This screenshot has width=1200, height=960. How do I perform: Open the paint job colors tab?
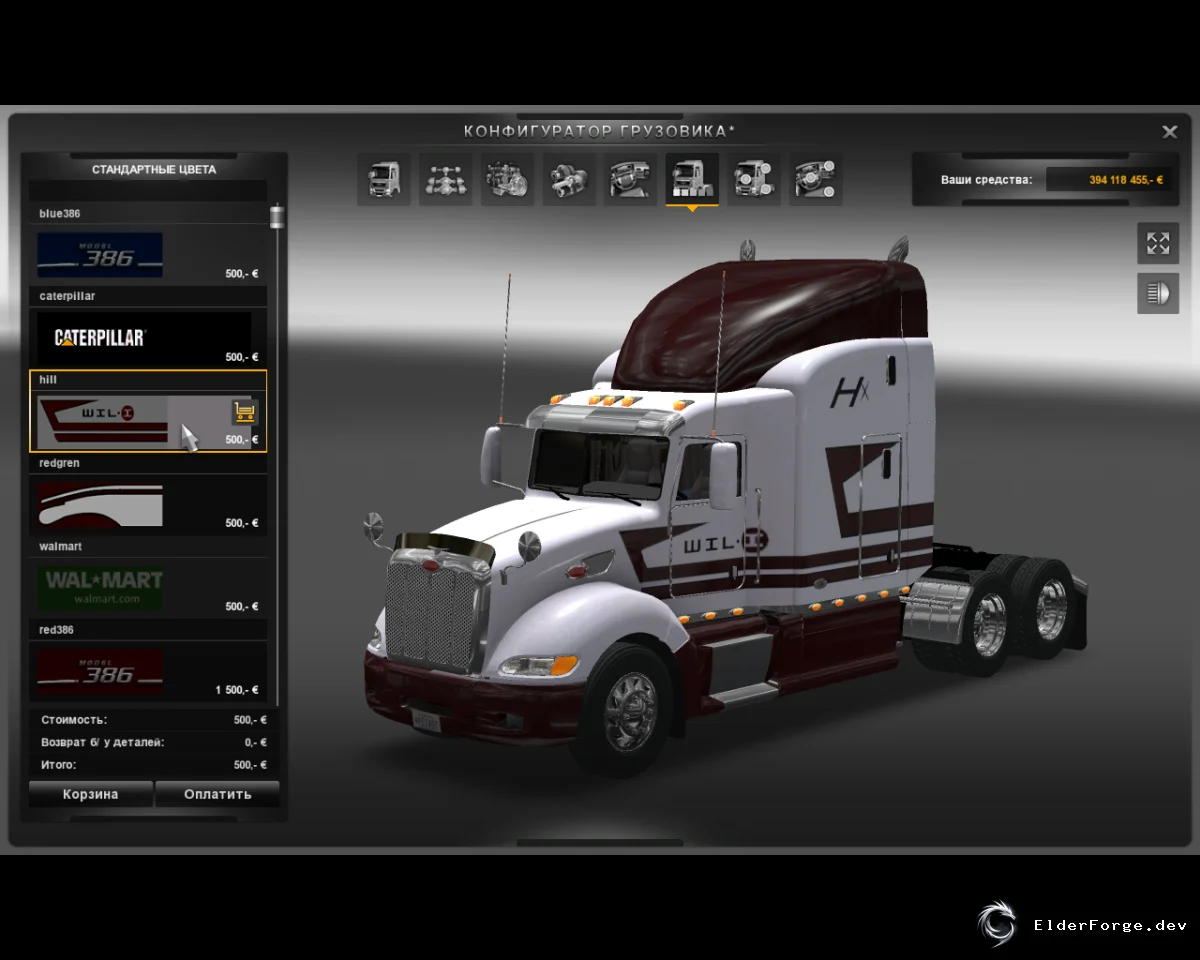[692, 180]
